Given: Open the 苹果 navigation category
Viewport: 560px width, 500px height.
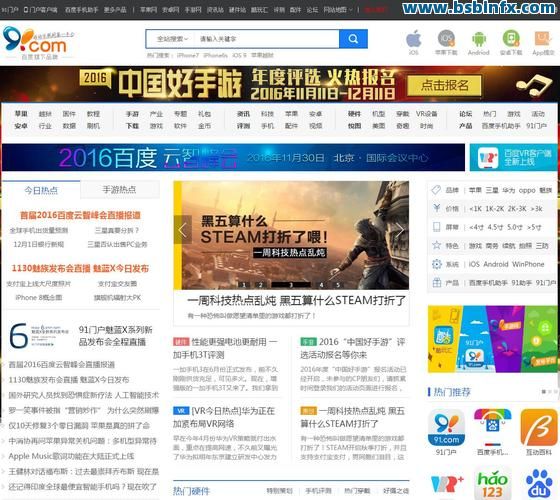Looking at the screenshot, I should 21,114.
